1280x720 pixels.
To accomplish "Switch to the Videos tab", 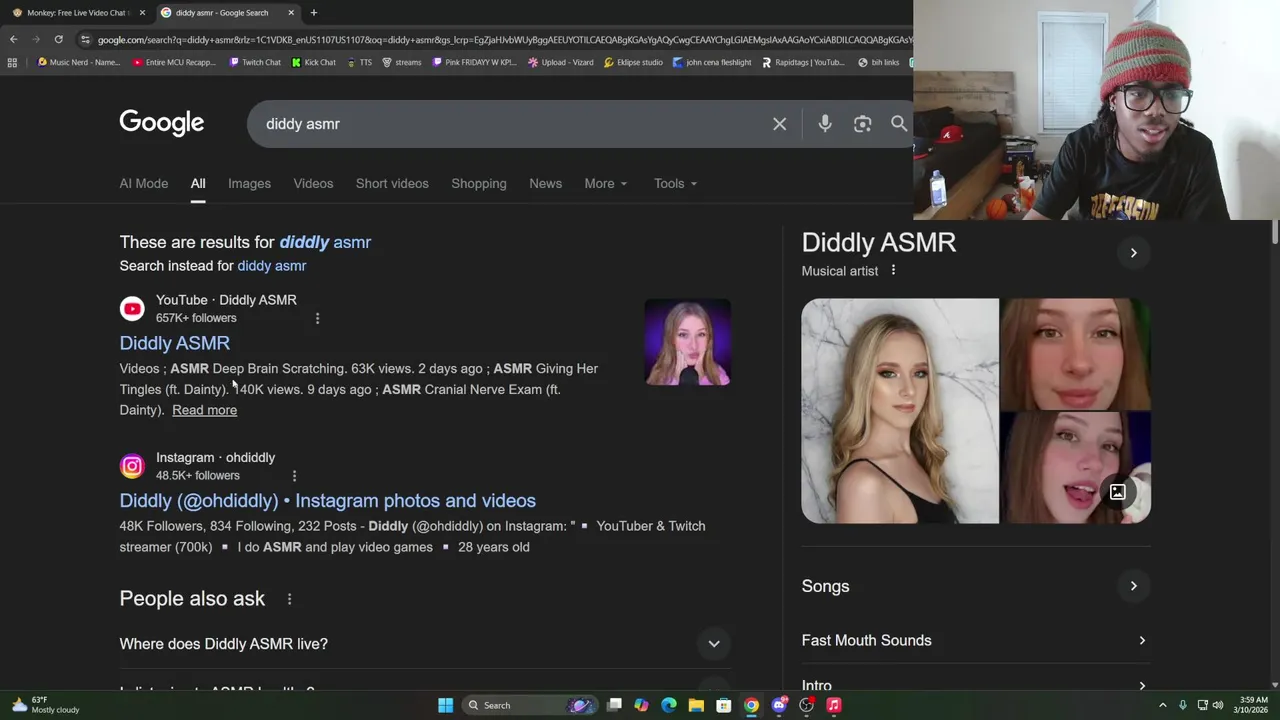I will [x=313, y=183].
